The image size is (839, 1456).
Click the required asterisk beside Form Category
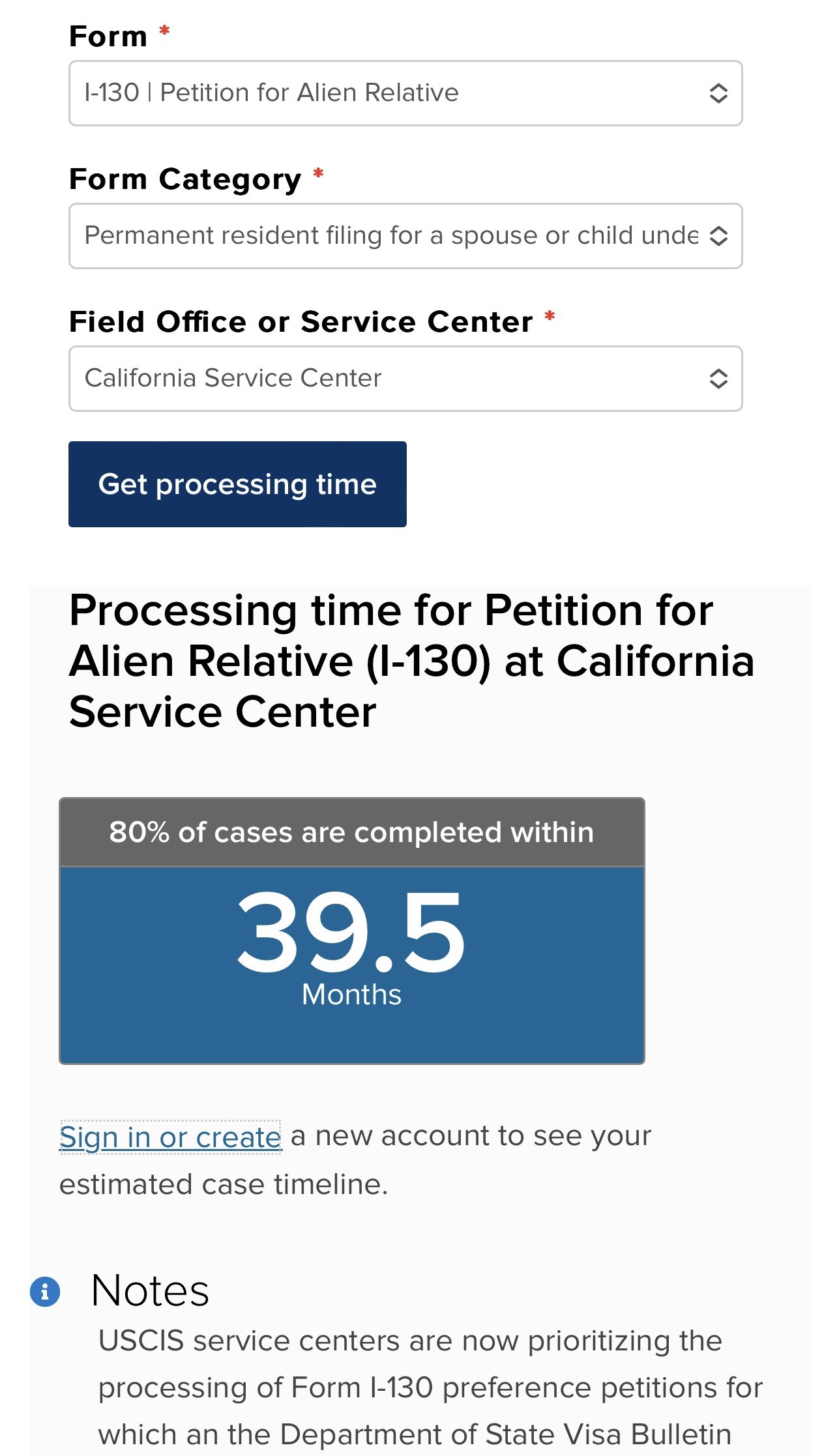click(318, 173)
